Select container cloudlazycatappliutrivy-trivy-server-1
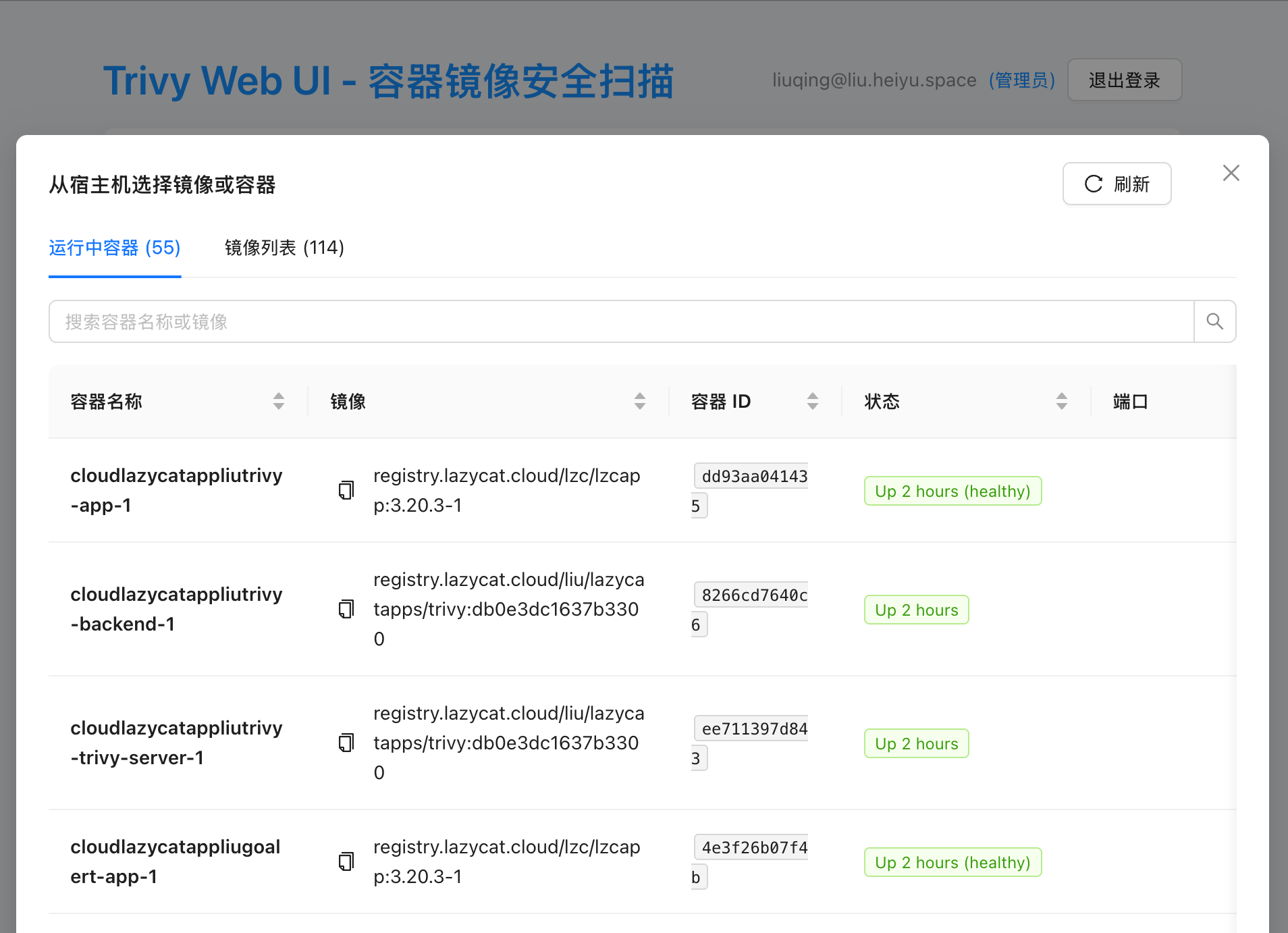This screenshot has width=1288, height=933. coord(176,743)
